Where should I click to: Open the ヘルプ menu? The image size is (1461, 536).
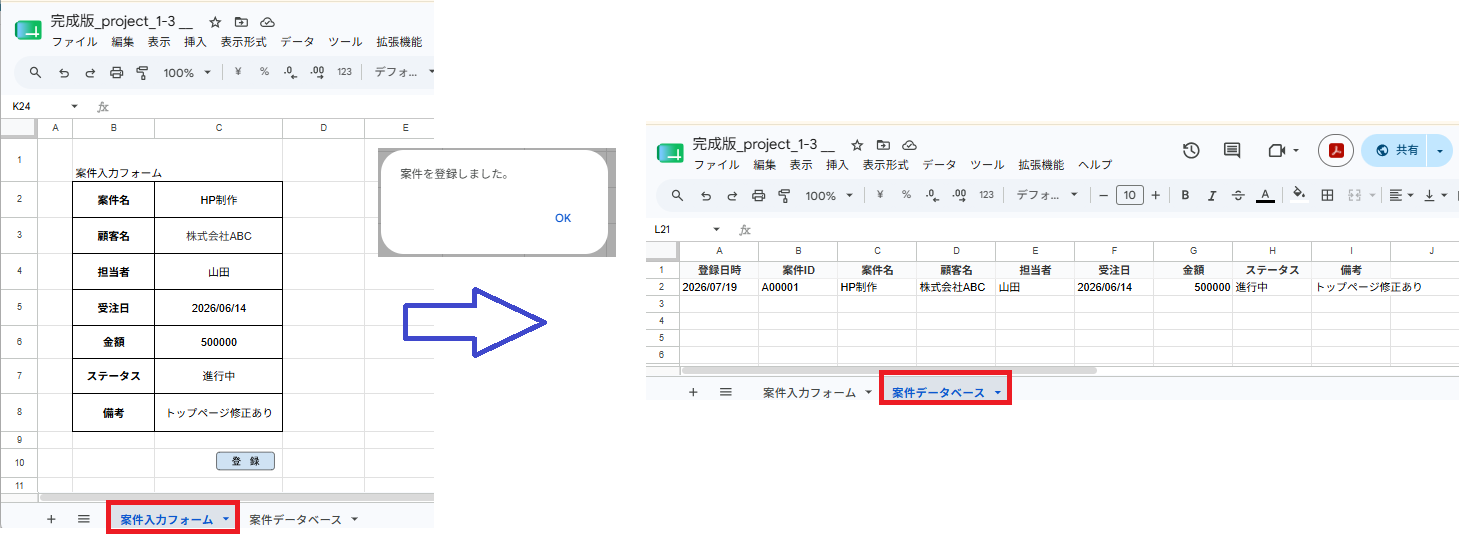[1095, 165]
